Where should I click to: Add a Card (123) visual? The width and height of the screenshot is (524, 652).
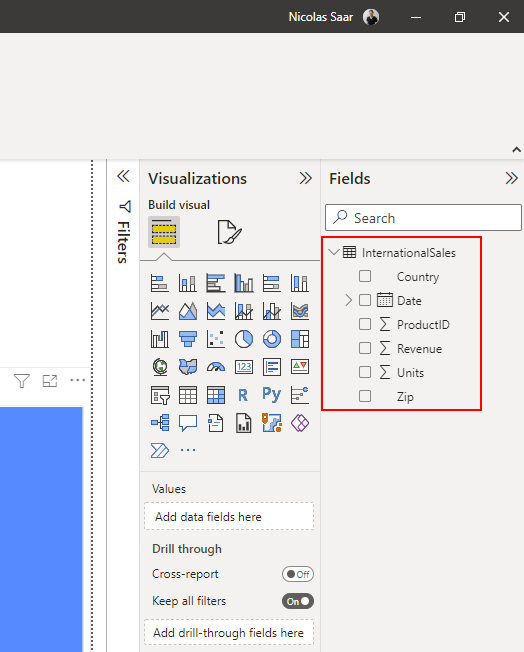[244, 367]
